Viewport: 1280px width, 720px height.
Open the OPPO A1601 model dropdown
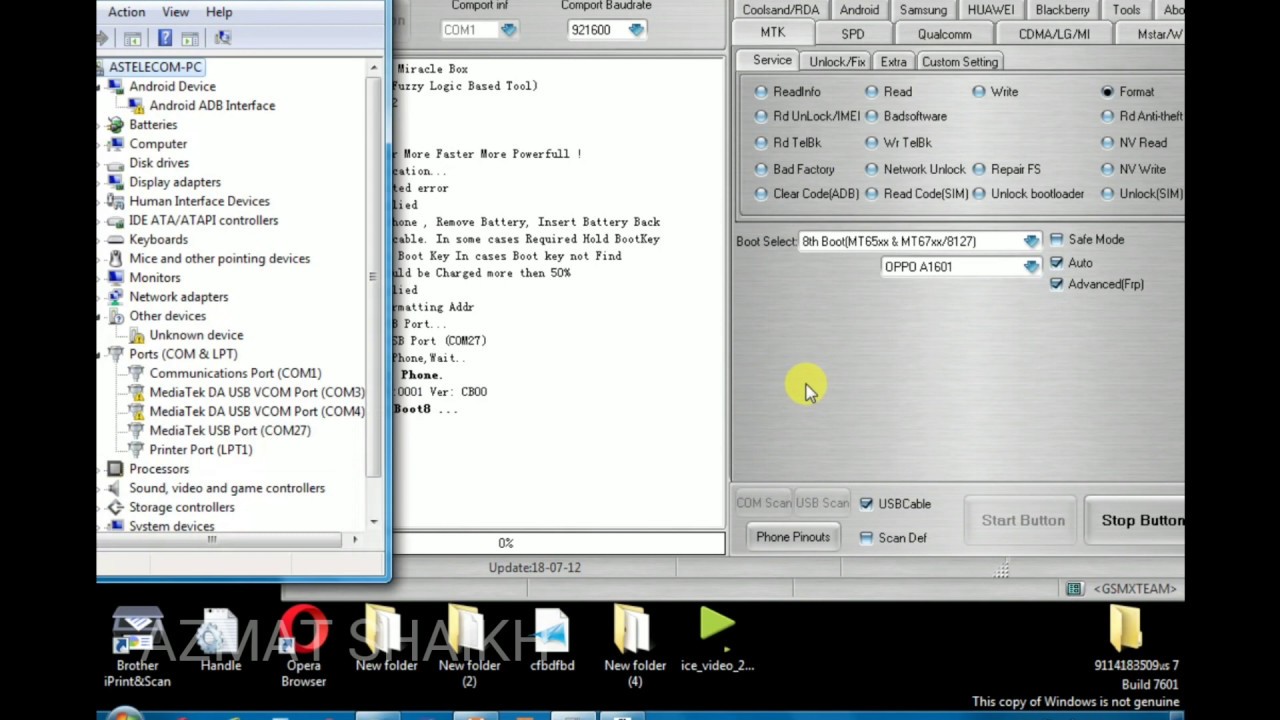tap(1031, 267)
